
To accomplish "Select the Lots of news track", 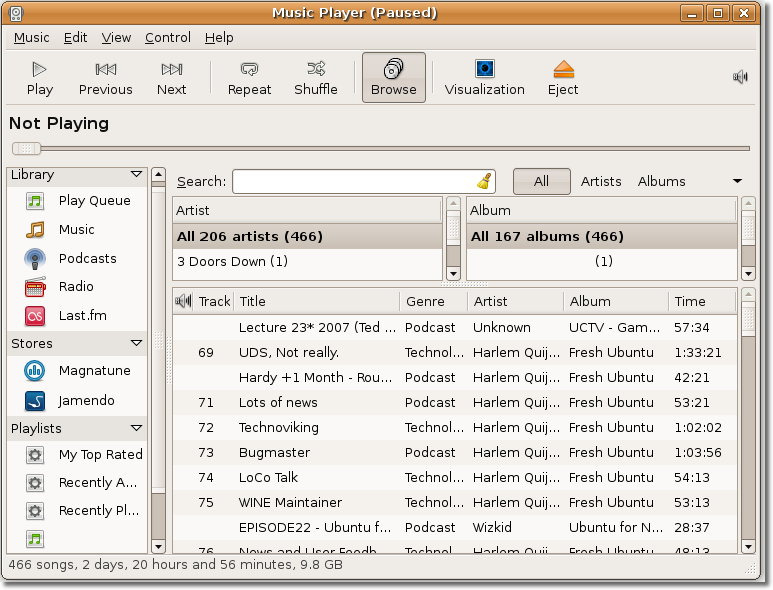I will click(455, 402).
